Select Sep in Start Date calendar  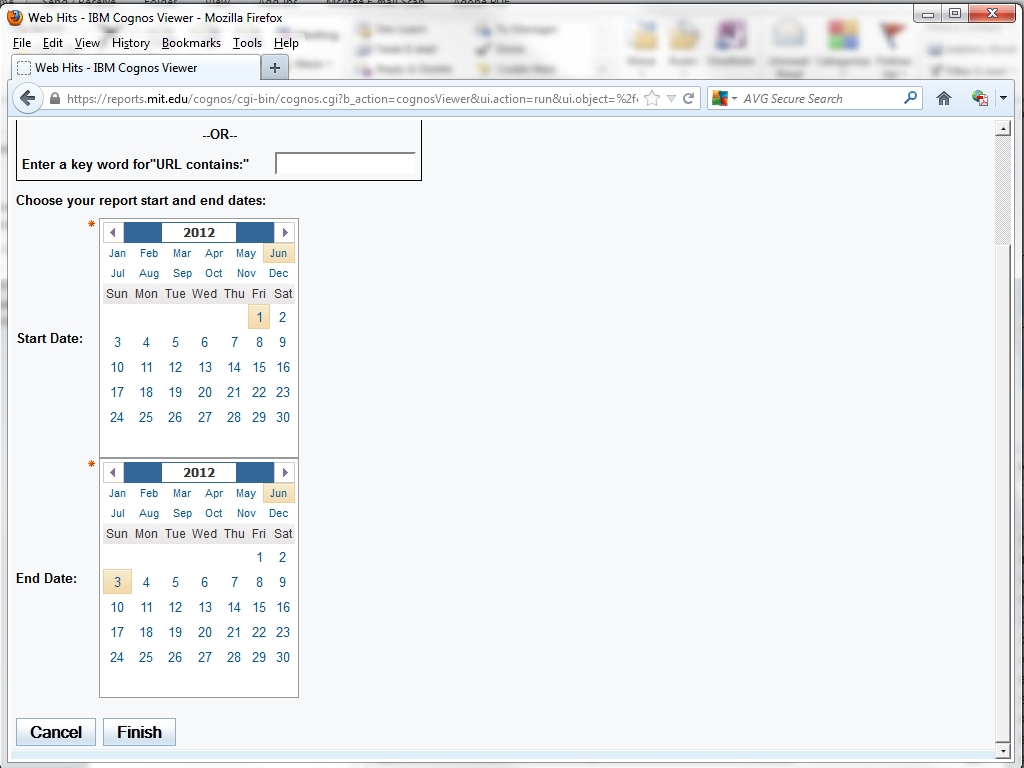click(182, 273)
